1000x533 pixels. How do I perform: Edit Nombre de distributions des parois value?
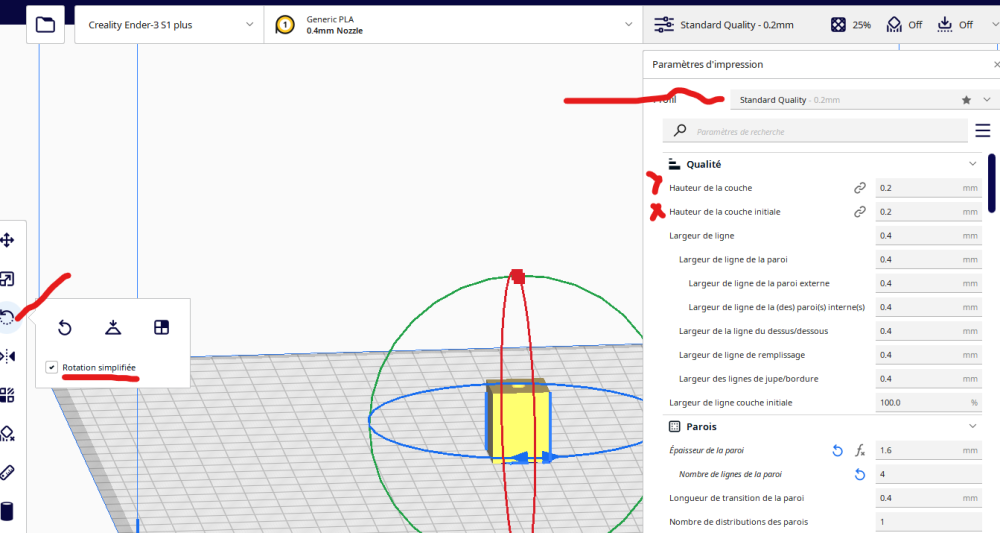pos(928,522)
